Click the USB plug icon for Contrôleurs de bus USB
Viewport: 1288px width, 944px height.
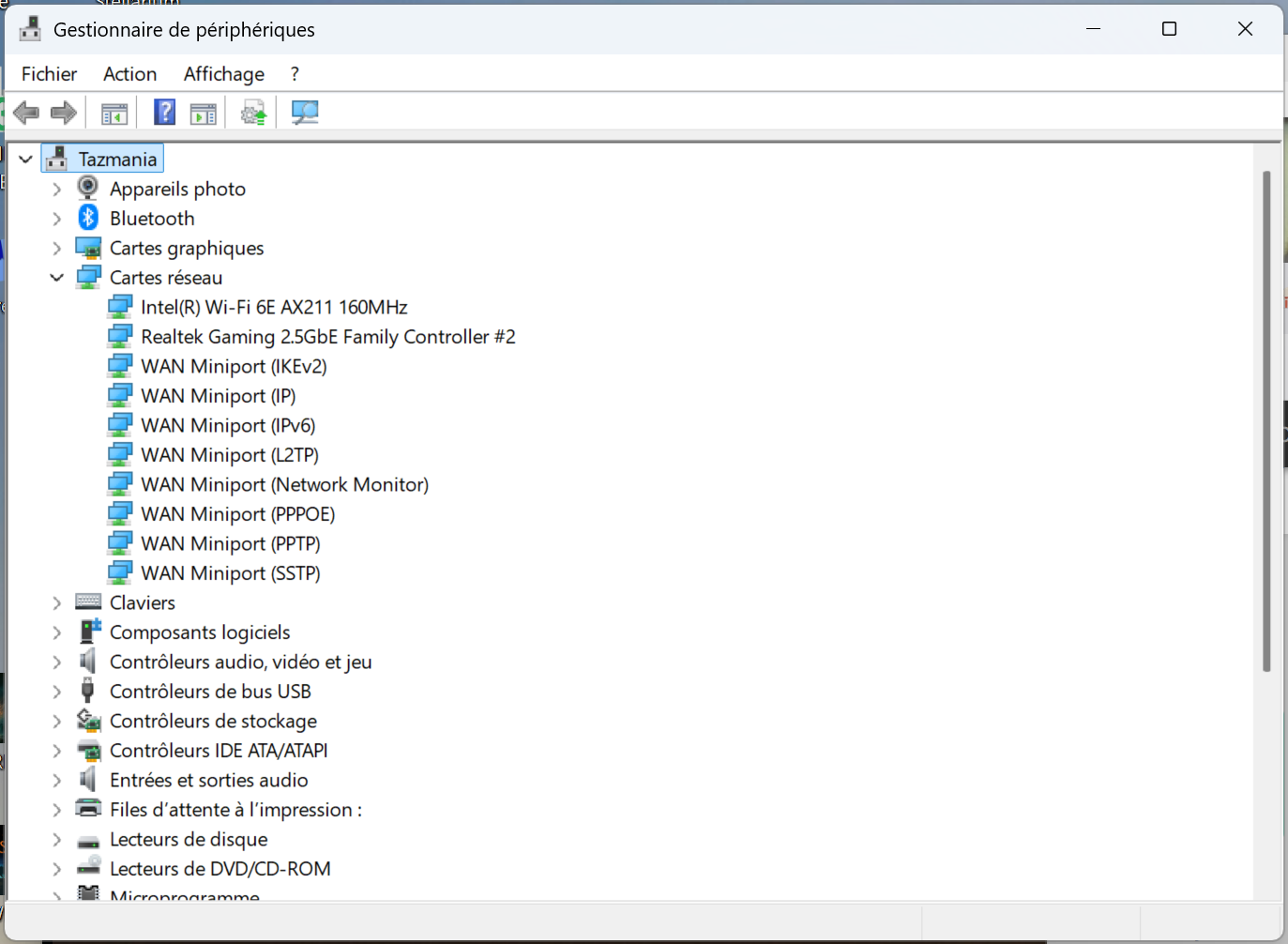pyautogui.click(x=87, y=691)
